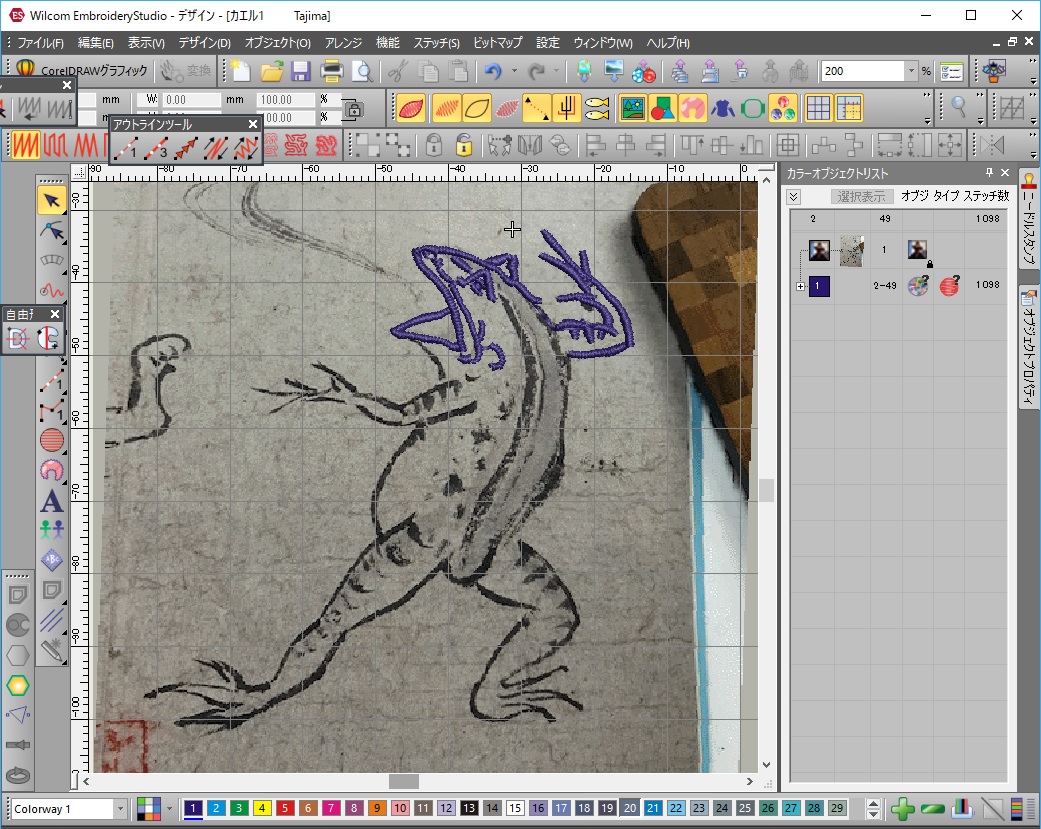This screenshot has width=1041, height=829.
Task: Step palette colors with spinner arrows
Action: pos(874,808)
